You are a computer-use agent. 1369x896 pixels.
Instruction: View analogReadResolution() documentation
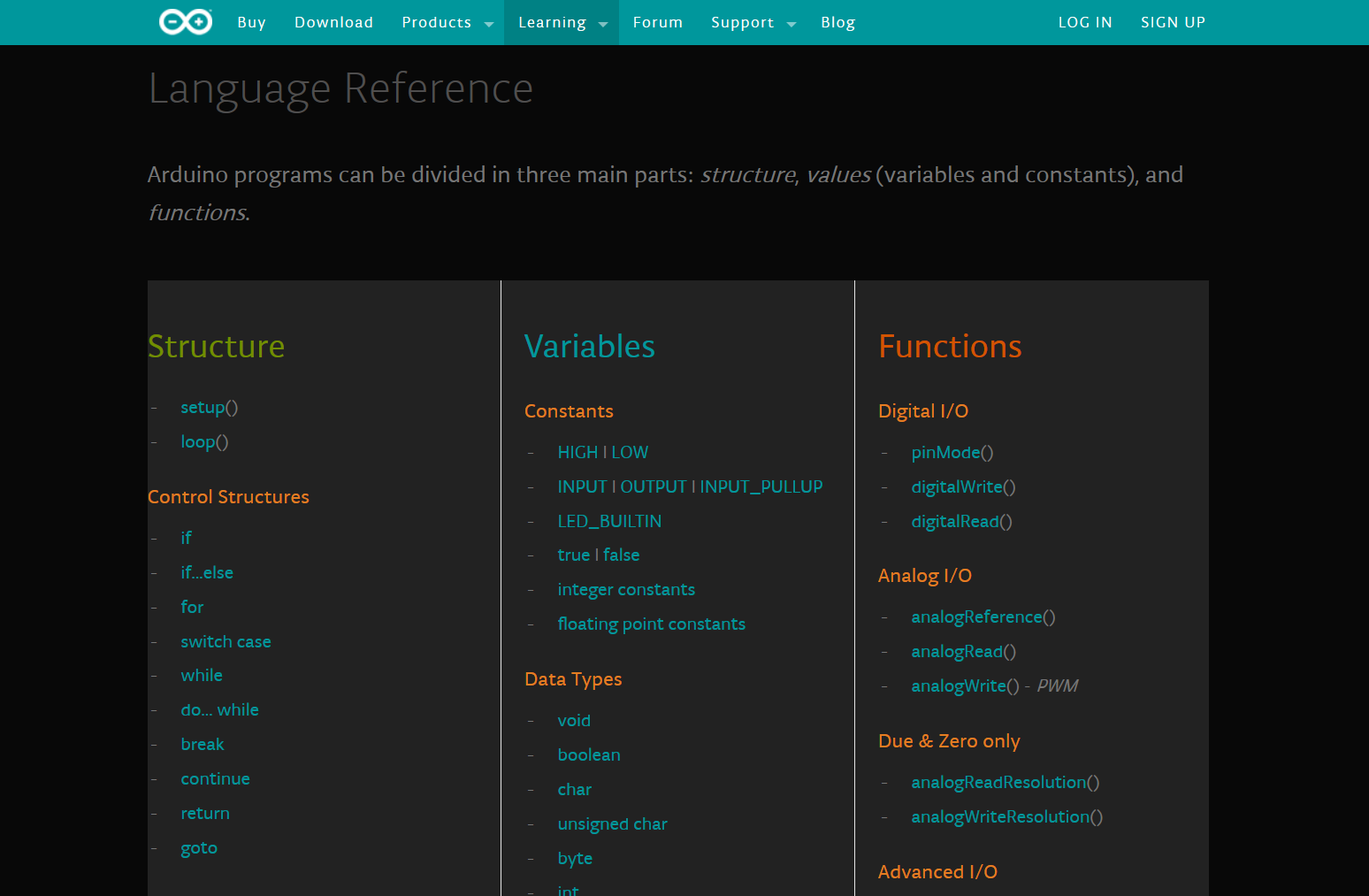tap(1005, 782)
